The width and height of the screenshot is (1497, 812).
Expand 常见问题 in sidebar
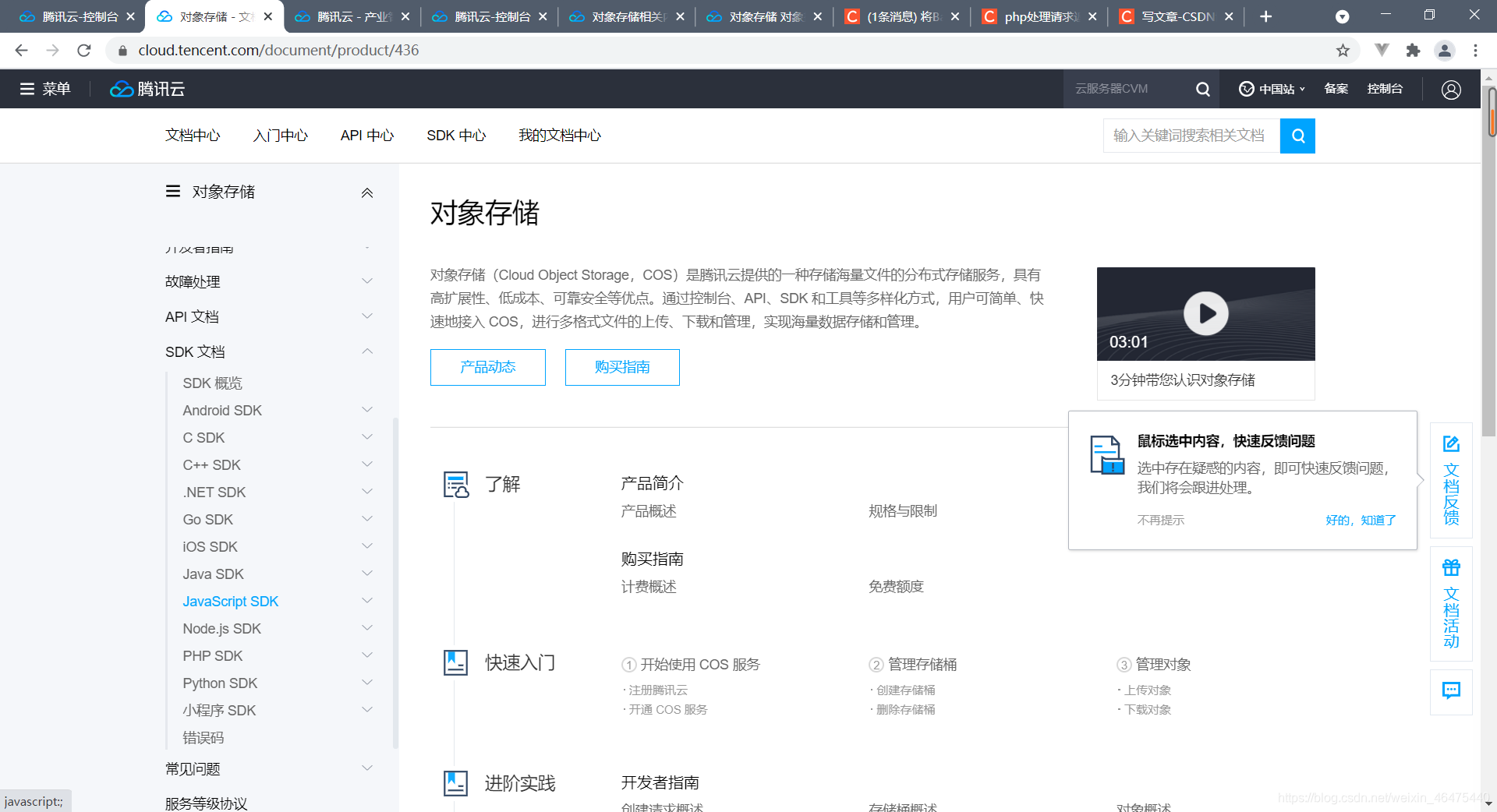(x=367, y=768)
